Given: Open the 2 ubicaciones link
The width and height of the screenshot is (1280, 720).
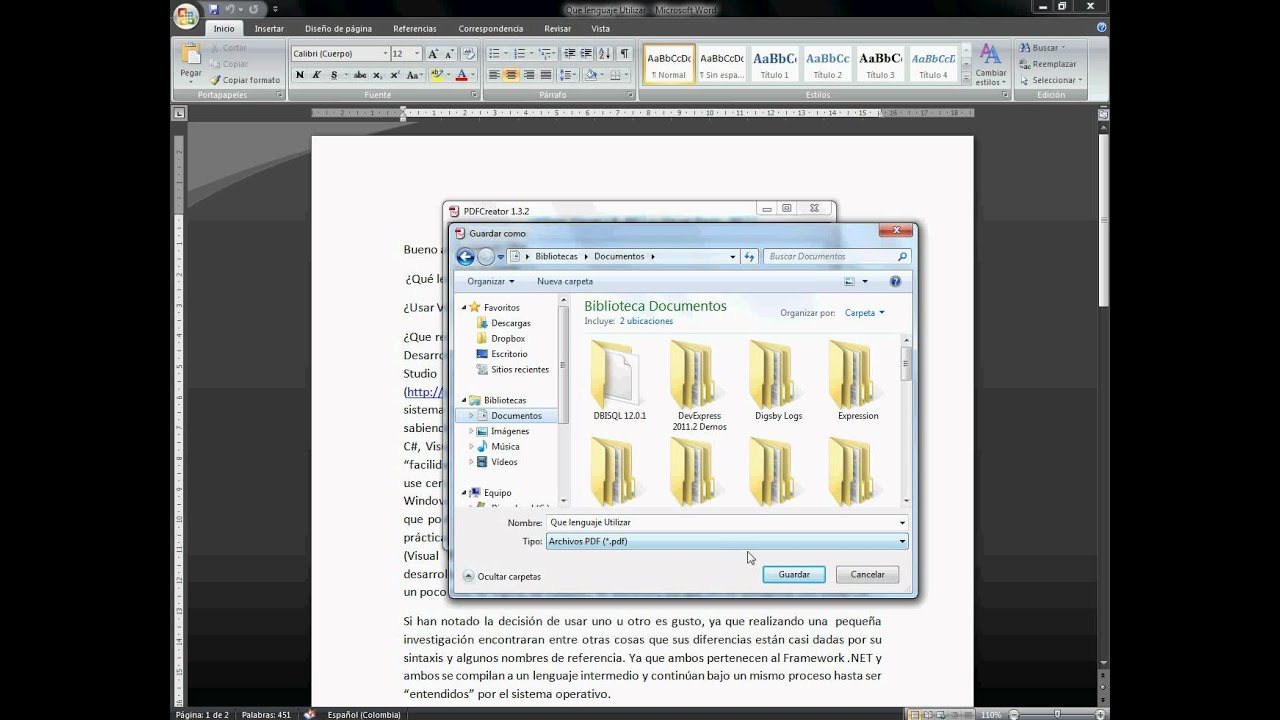Looking at the screenshot, I should click(x=646, y=321).
